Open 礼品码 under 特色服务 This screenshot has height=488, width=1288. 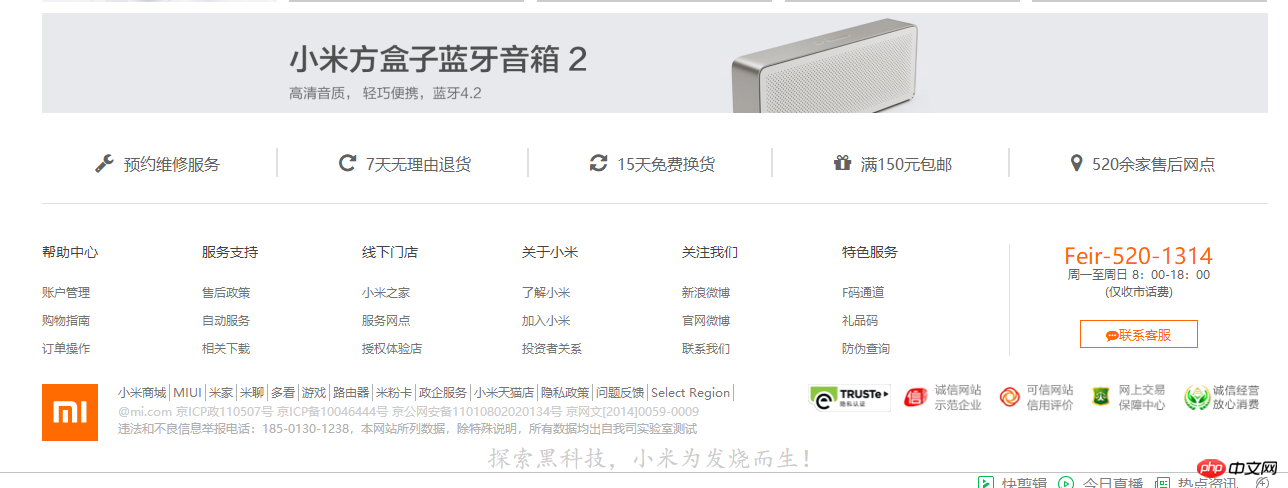[860, 320]
